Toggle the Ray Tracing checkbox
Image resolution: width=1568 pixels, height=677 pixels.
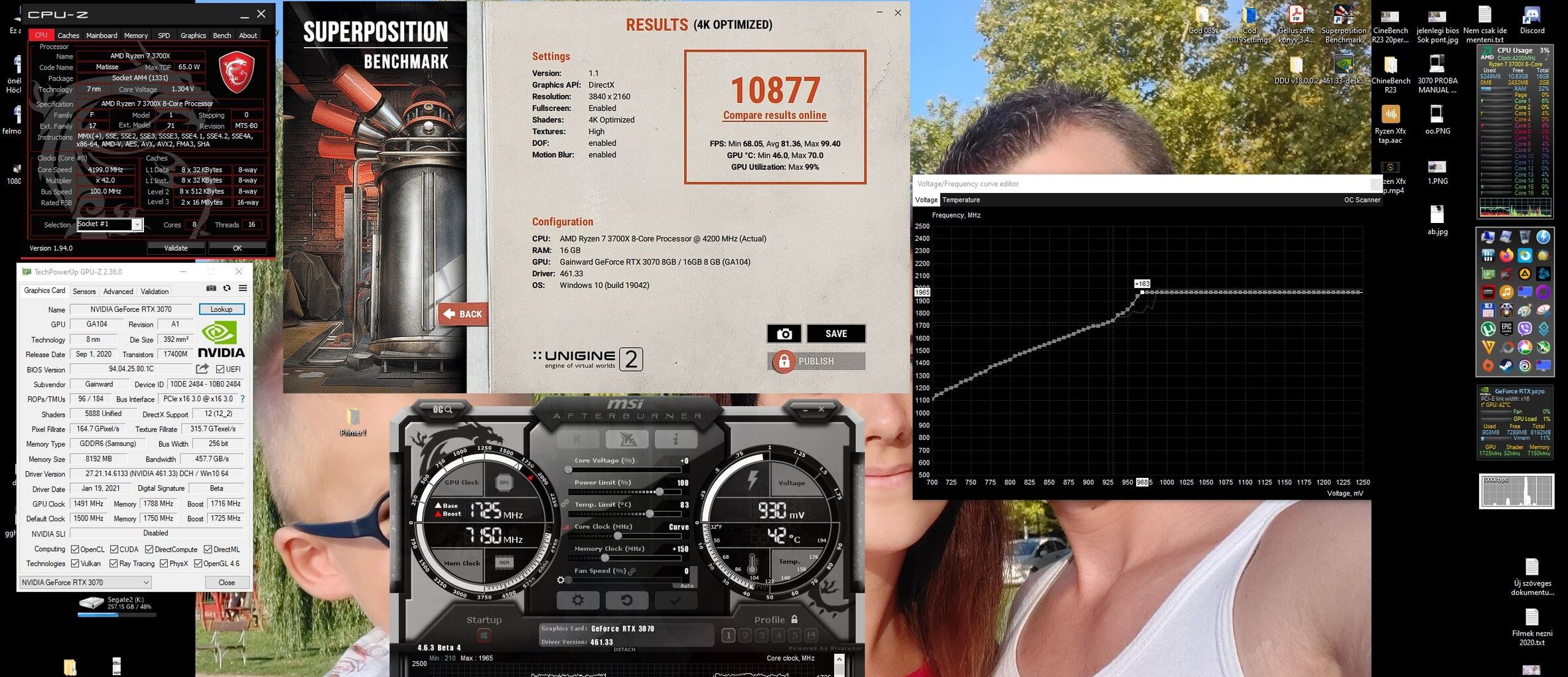(x=113, y=564)
